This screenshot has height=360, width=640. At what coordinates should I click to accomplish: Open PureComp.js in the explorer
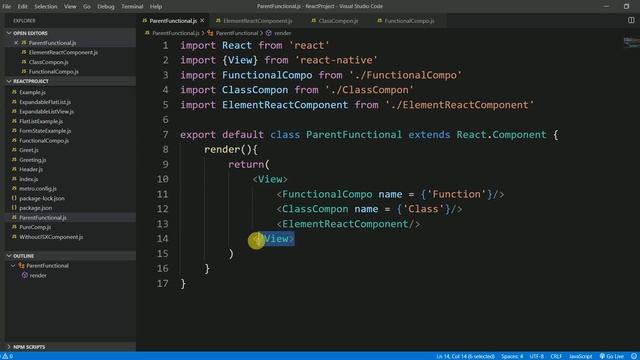point(35,227)
